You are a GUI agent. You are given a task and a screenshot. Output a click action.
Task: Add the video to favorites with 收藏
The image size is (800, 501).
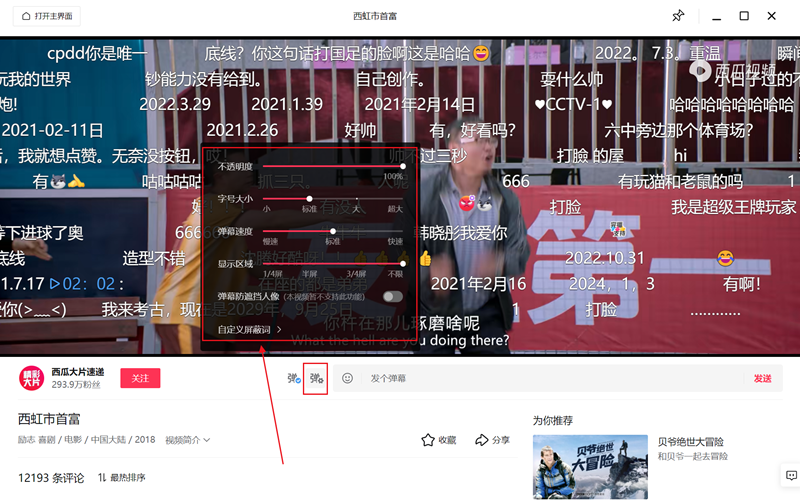[x=439, y=440]
